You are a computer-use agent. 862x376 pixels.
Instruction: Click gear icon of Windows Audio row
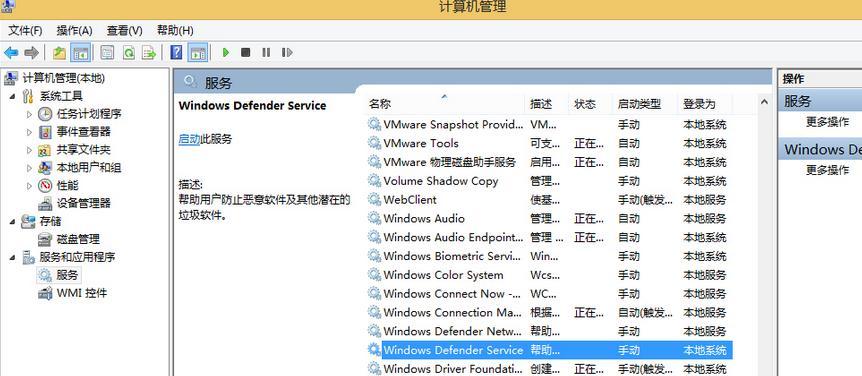pyautogui.click(x=374, y=219)
